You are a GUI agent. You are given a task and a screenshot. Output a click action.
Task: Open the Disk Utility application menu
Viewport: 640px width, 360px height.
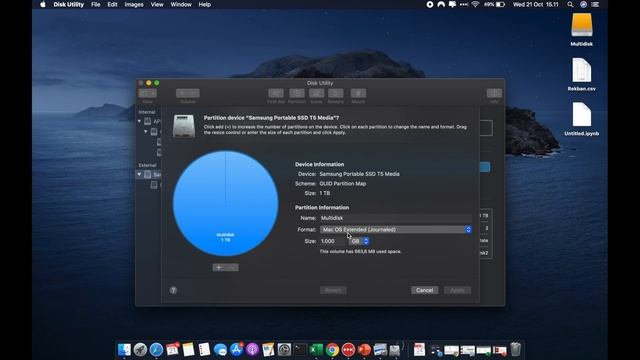(x=69, y=4)
